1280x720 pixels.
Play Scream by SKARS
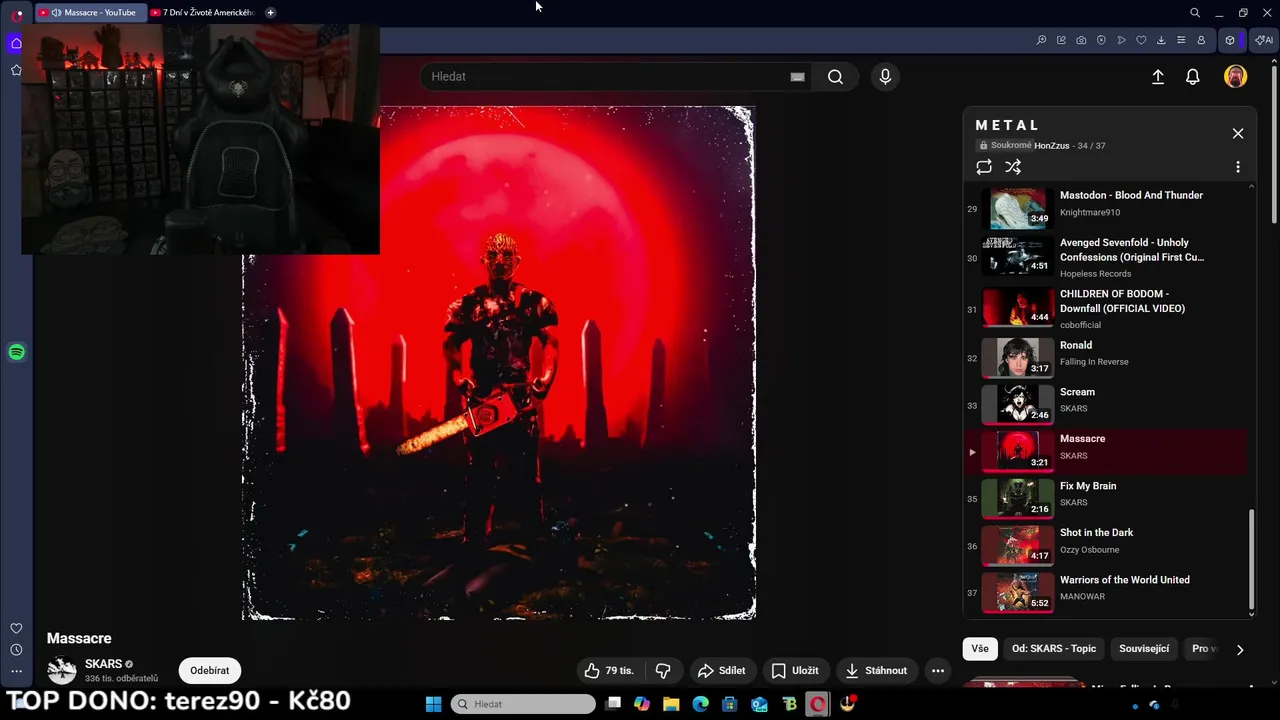coord(1106,404)
